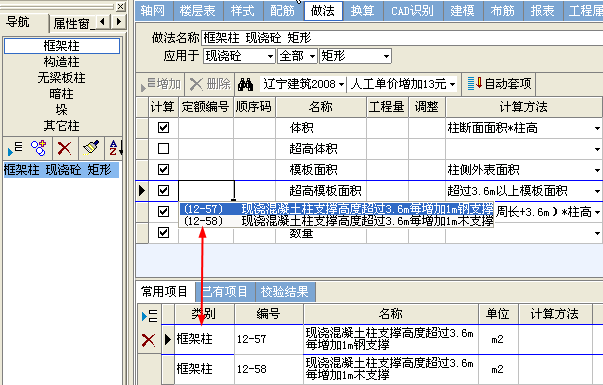
Task: Toggle the 数量 row checkbox
Action: click(x=163, y=232)
